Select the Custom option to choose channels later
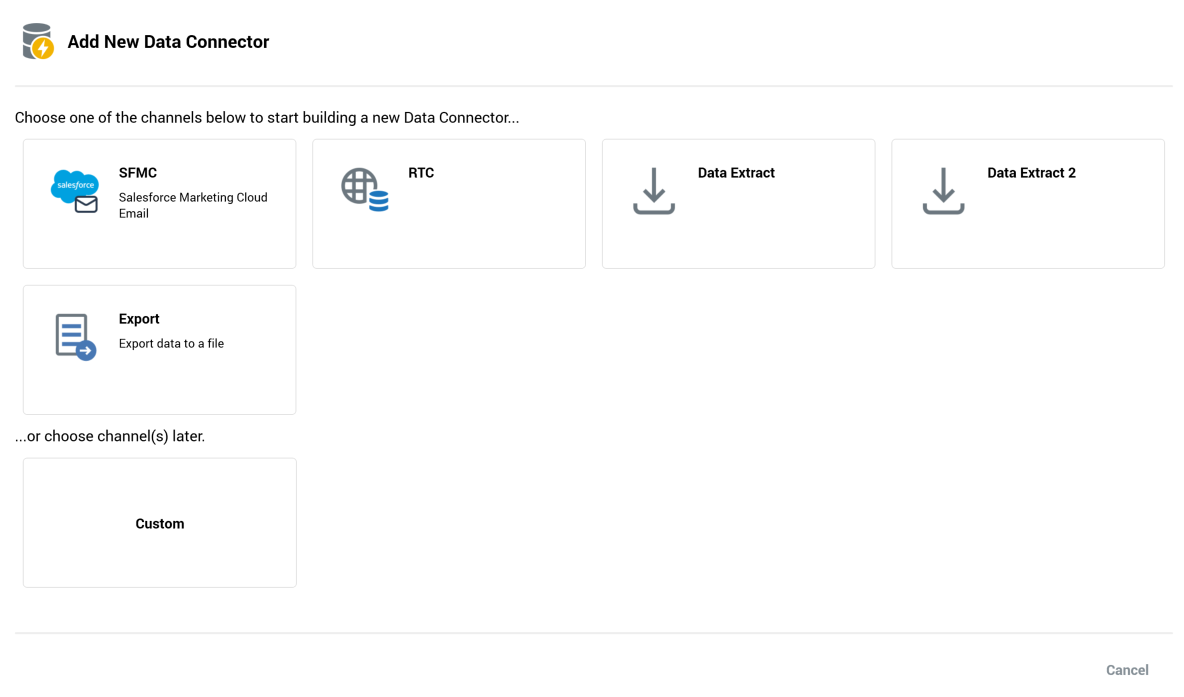The height and width of the screenshot is (697, 1184). pos(160,523)
